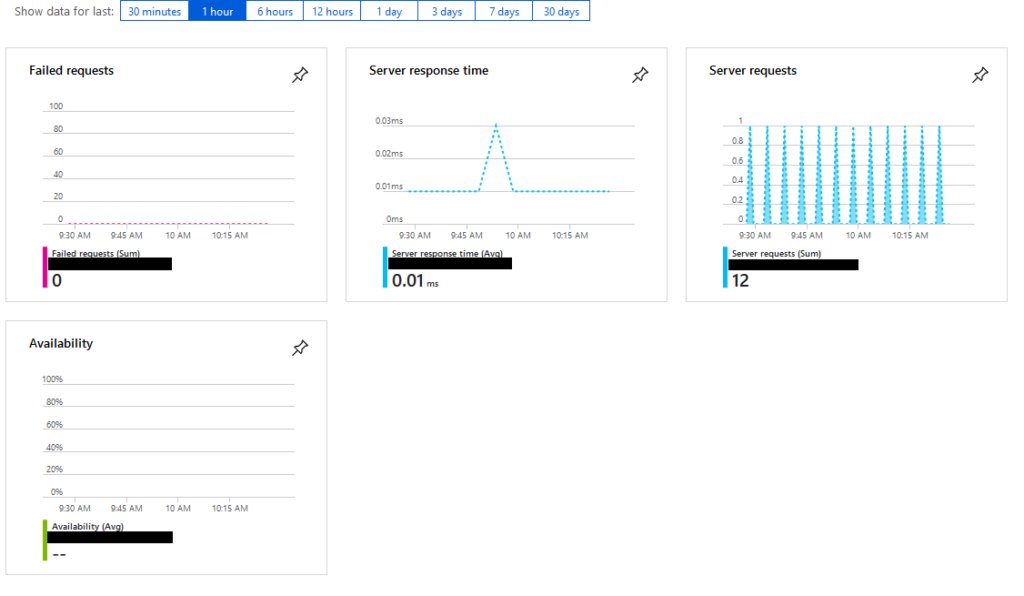Select the 1 day range
Viewport: 1024px width, 596px height.
tap(389, 11)
